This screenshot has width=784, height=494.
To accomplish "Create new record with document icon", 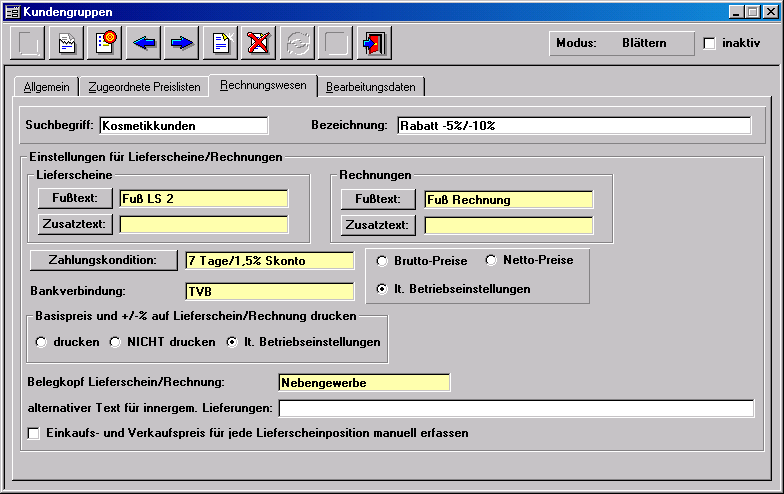I will [220, 43].
